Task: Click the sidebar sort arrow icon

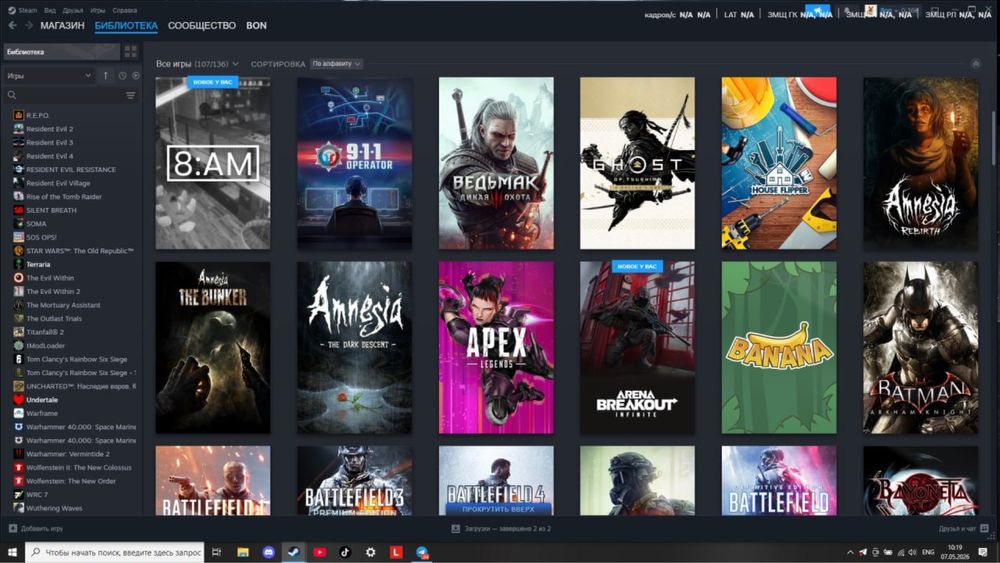Action: (x=106, y=75)
